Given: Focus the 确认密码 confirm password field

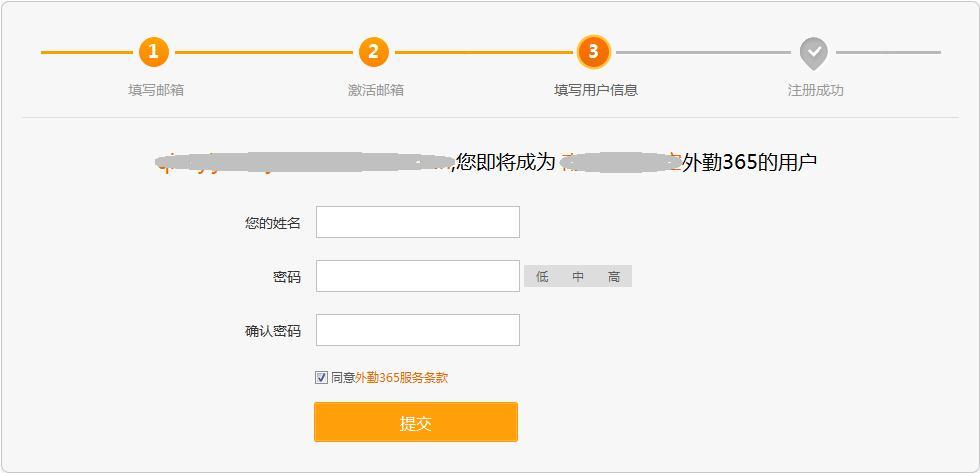Looking at the screenshot, I should (x=418, y=330).
